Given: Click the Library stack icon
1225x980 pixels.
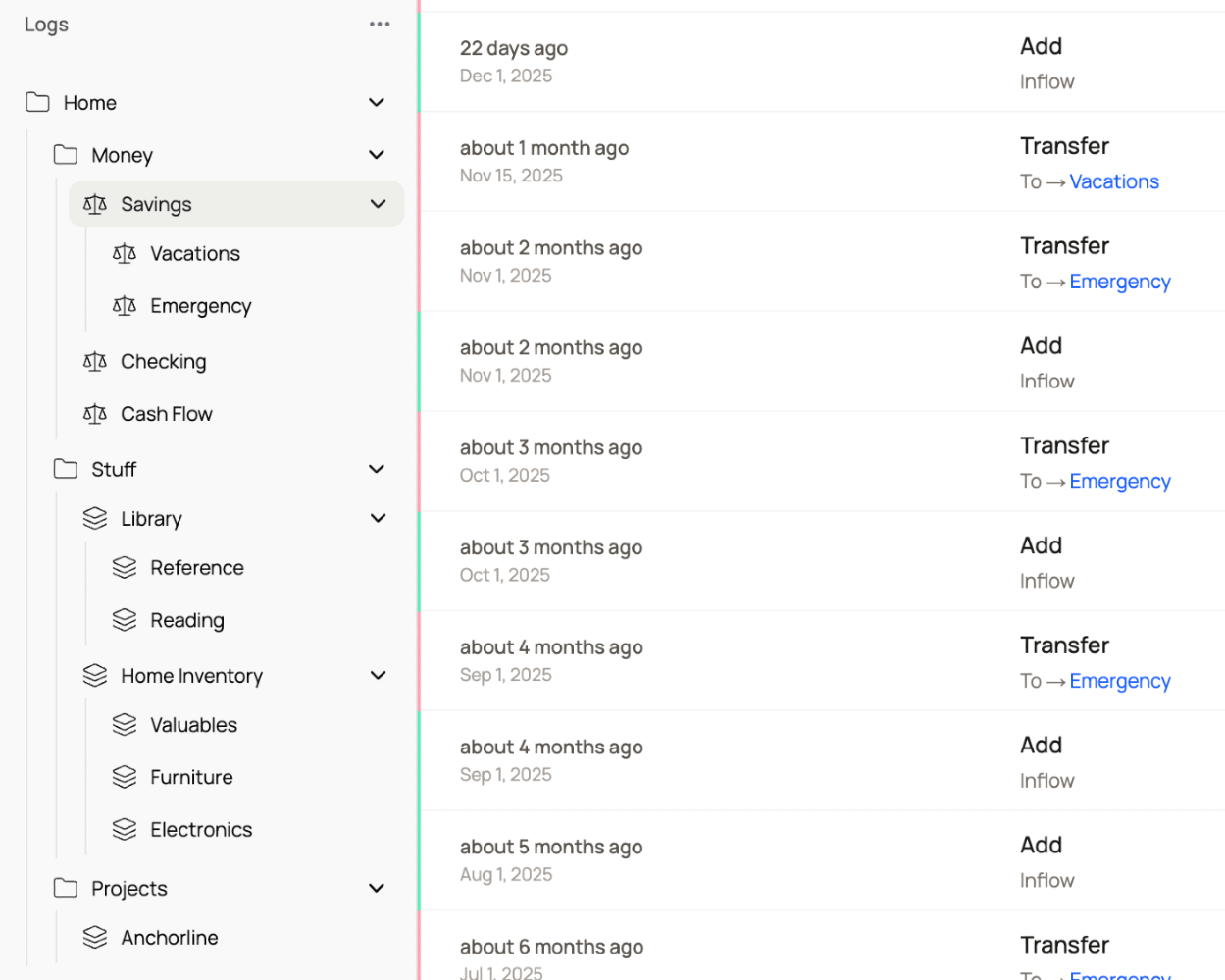Looking at the screenshot, I should [95, 518].
